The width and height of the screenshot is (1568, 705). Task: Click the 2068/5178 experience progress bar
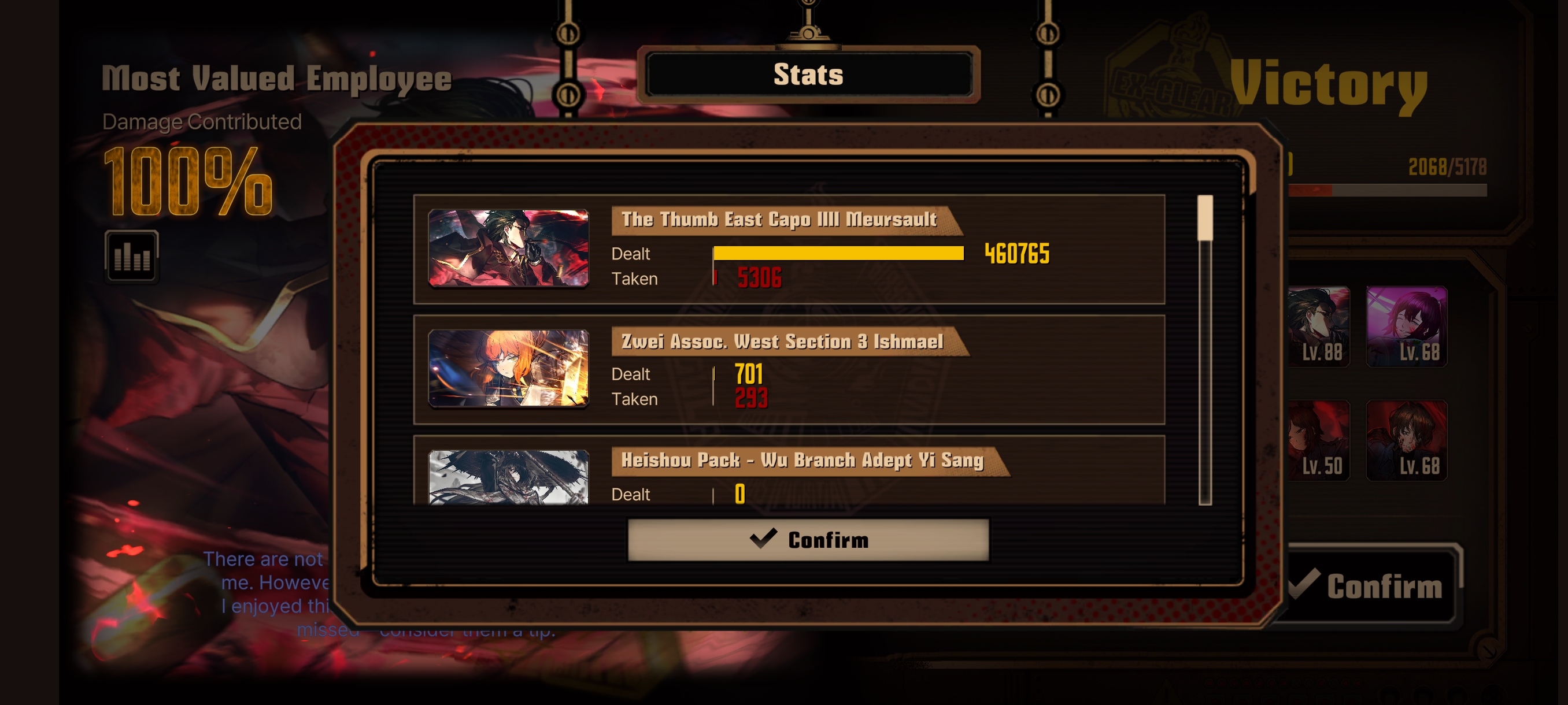(x=1388, y=190)
